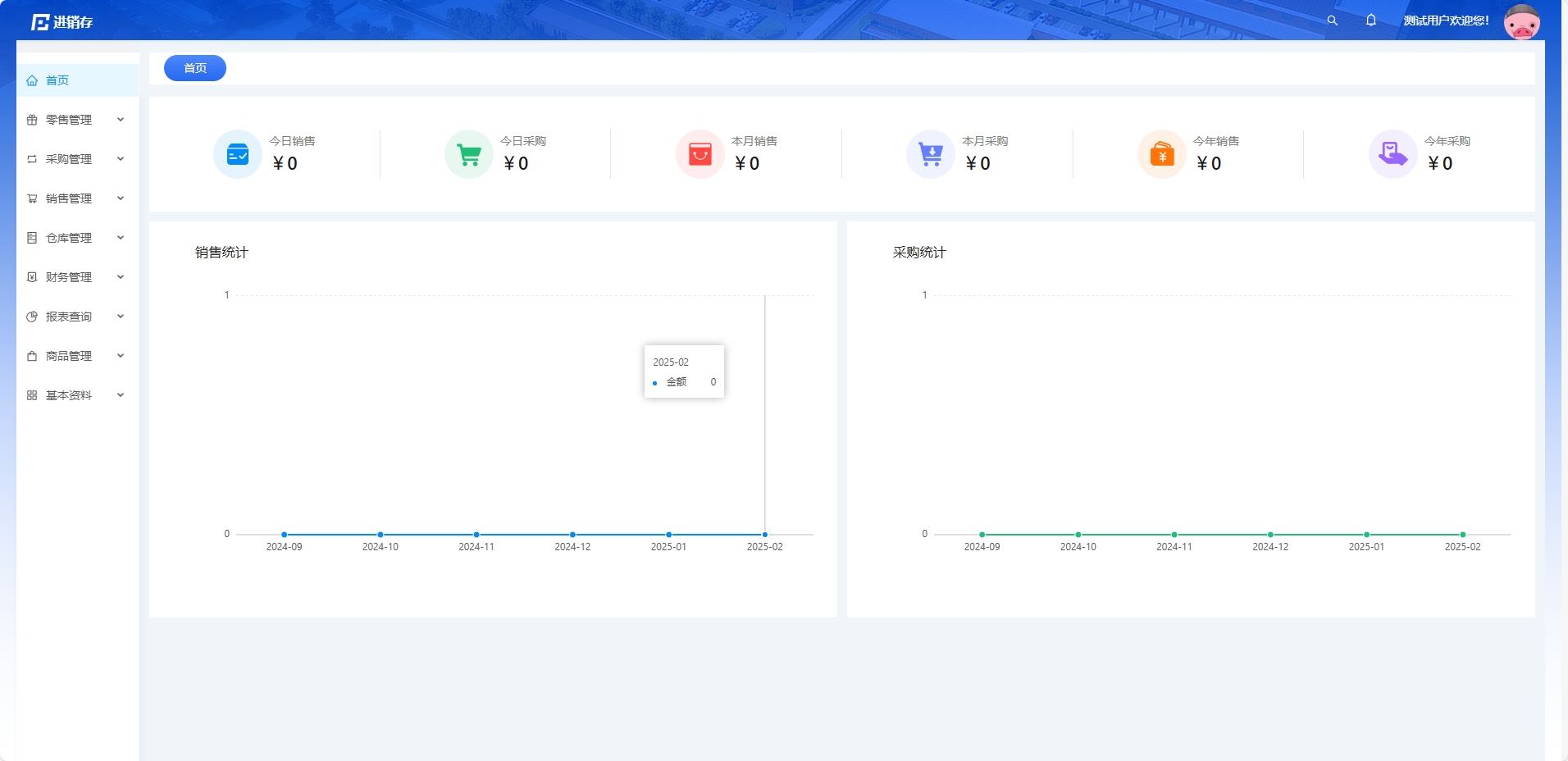
Task: Click the red 本月销售 bag icon
Action: (x=700, y=154)
